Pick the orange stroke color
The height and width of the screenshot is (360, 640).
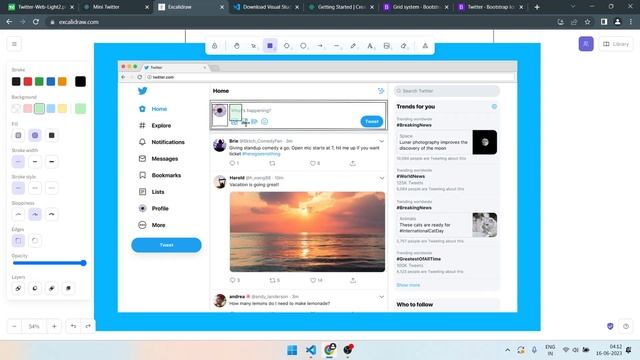[62, 82]
